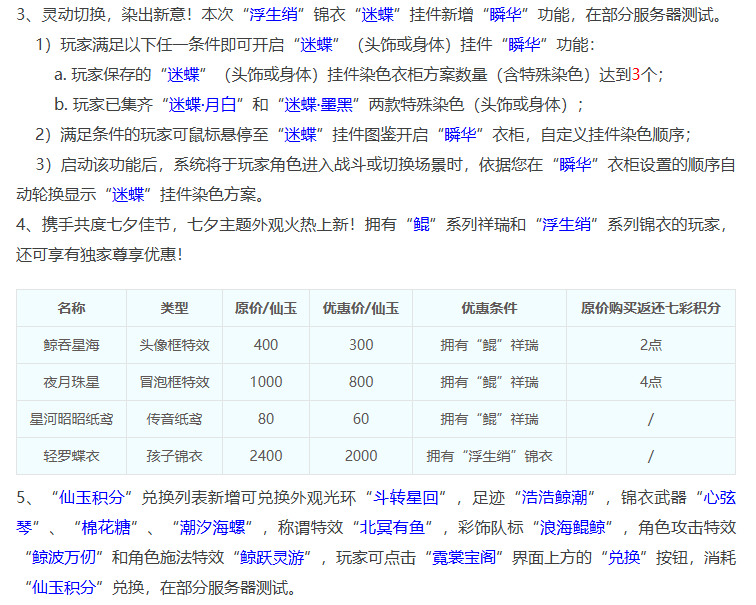Click the 拥有"浮生绡"锦衣 condition cell
Screen dimensions: 756x605
click(x=489, y=456)
